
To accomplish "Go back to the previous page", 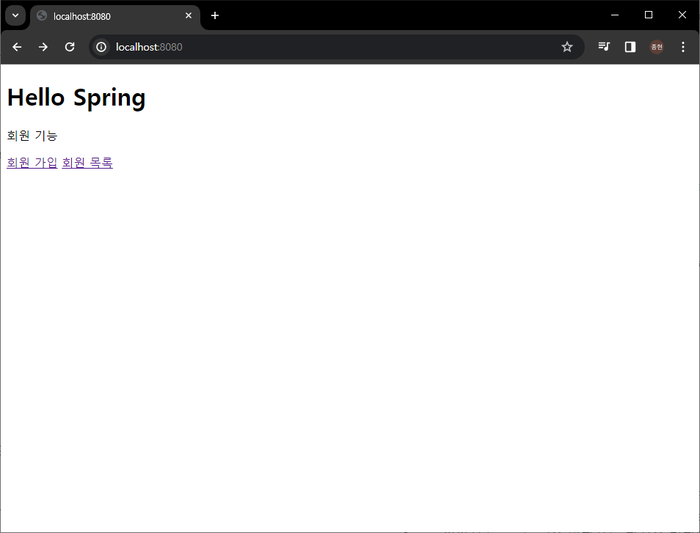I will coord(17,47).
